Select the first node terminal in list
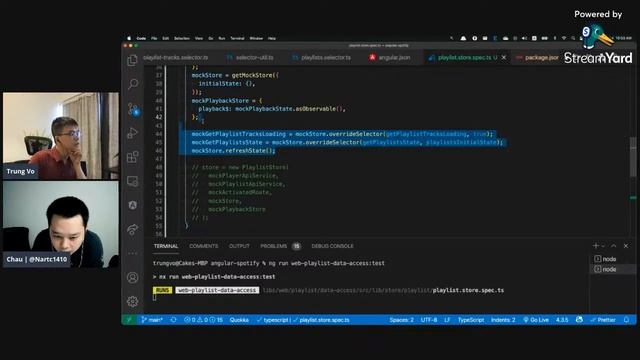The width and height of the screenshot is (640, 360). (x=612, y=259)
